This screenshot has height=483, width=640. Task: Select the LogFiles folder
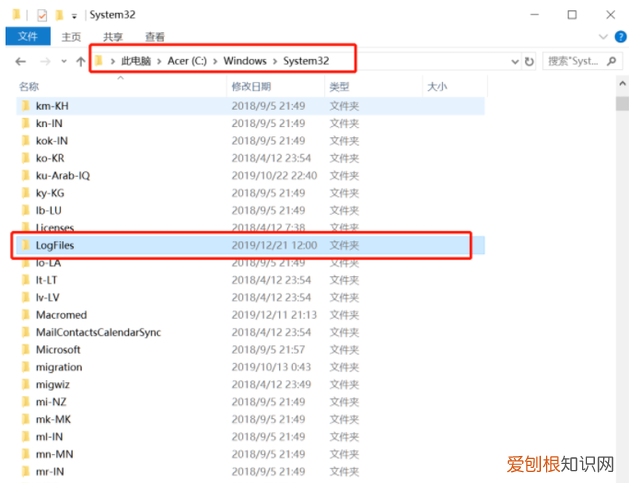pyautogui.click(x=251, y=245)
